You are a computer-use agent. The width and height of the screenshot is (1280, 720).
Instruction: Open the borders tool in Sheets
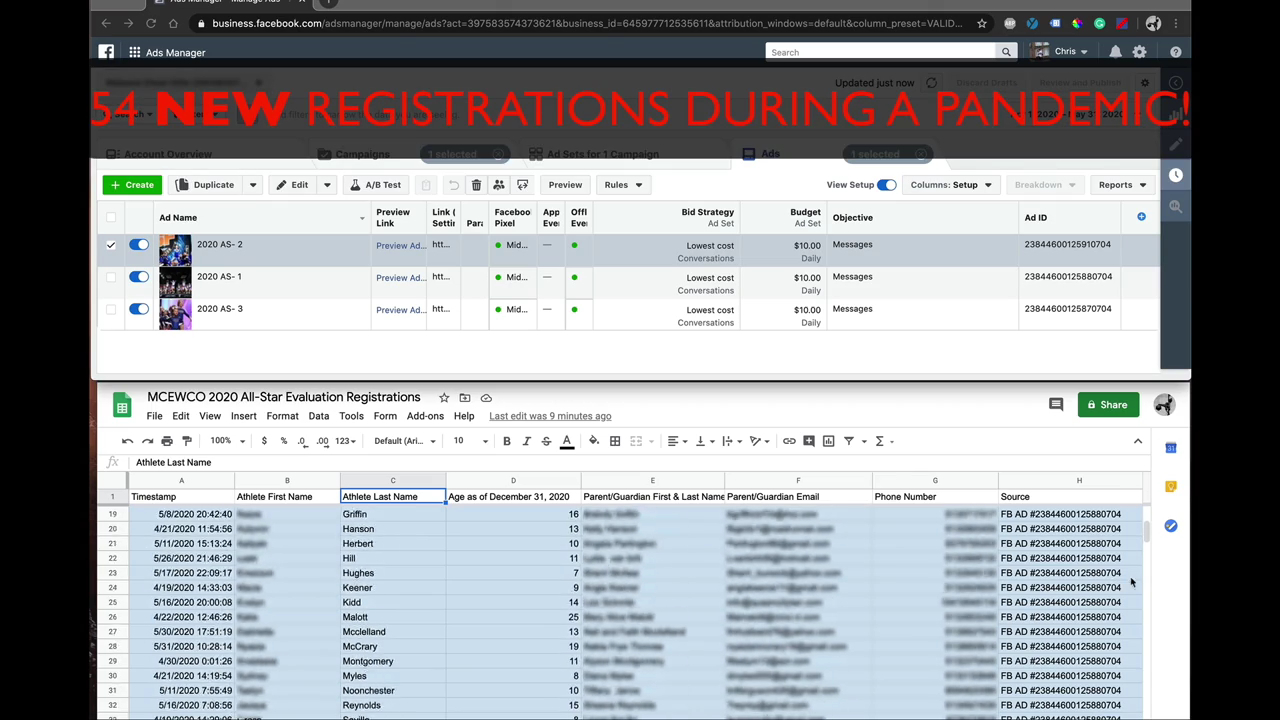point(615,441)
